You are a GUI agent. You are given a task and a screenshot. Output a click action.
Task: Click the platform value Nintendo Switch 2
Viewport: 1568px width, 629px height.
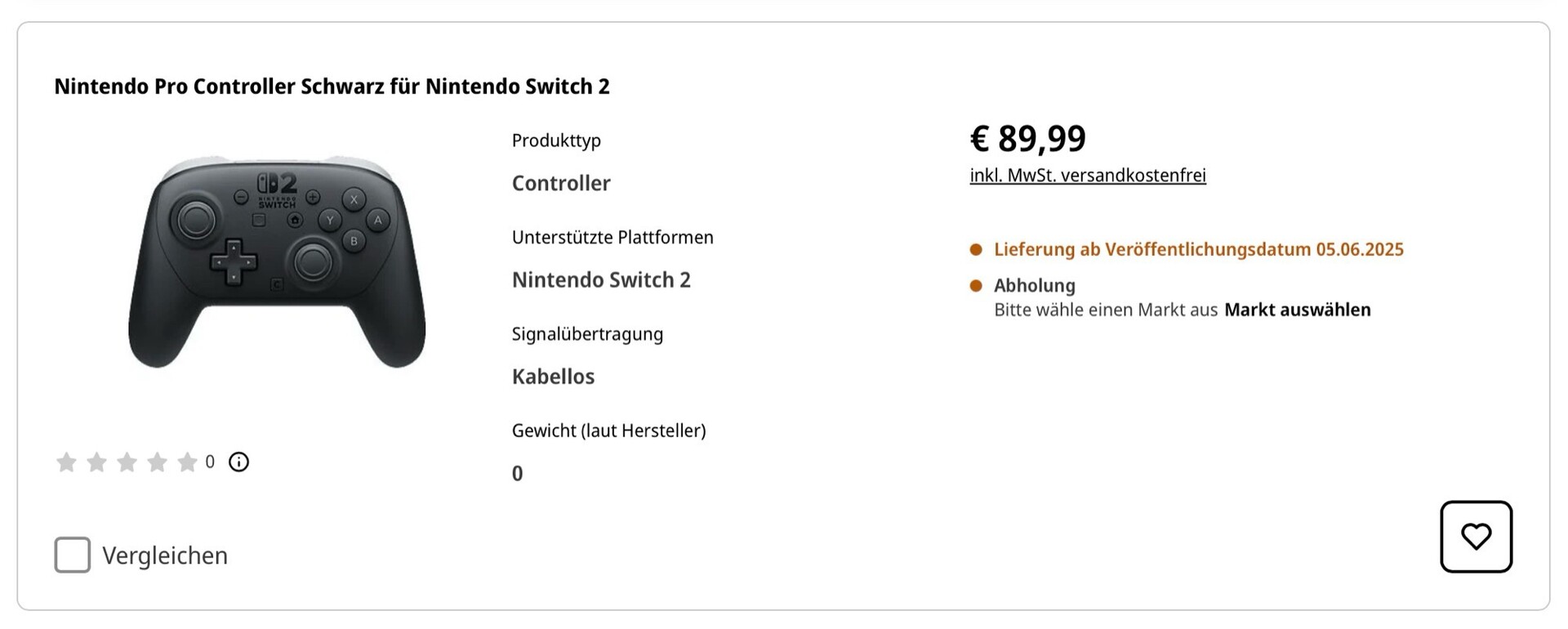click(x=601, y=280)
